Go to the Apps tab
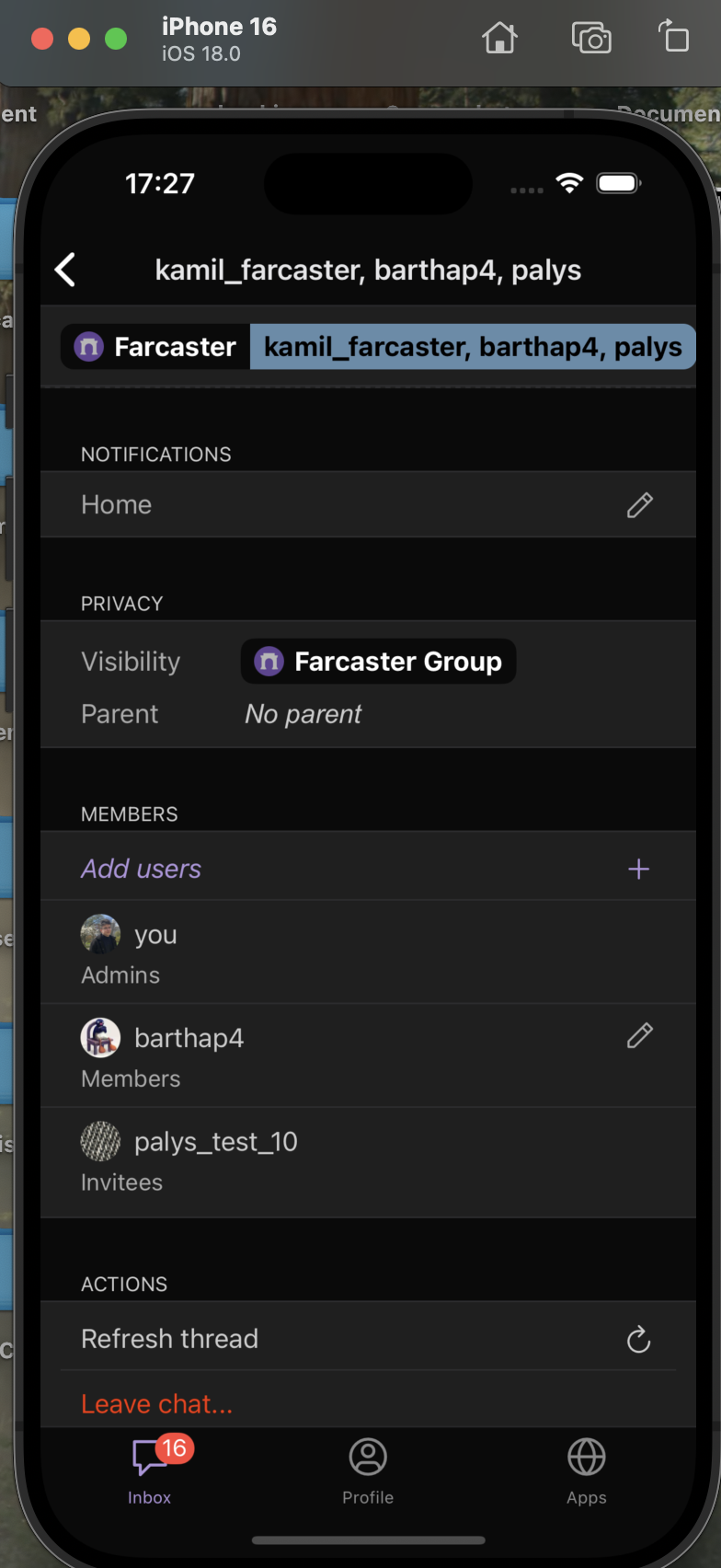721x1568 pixels. (x=586, y=1470)
